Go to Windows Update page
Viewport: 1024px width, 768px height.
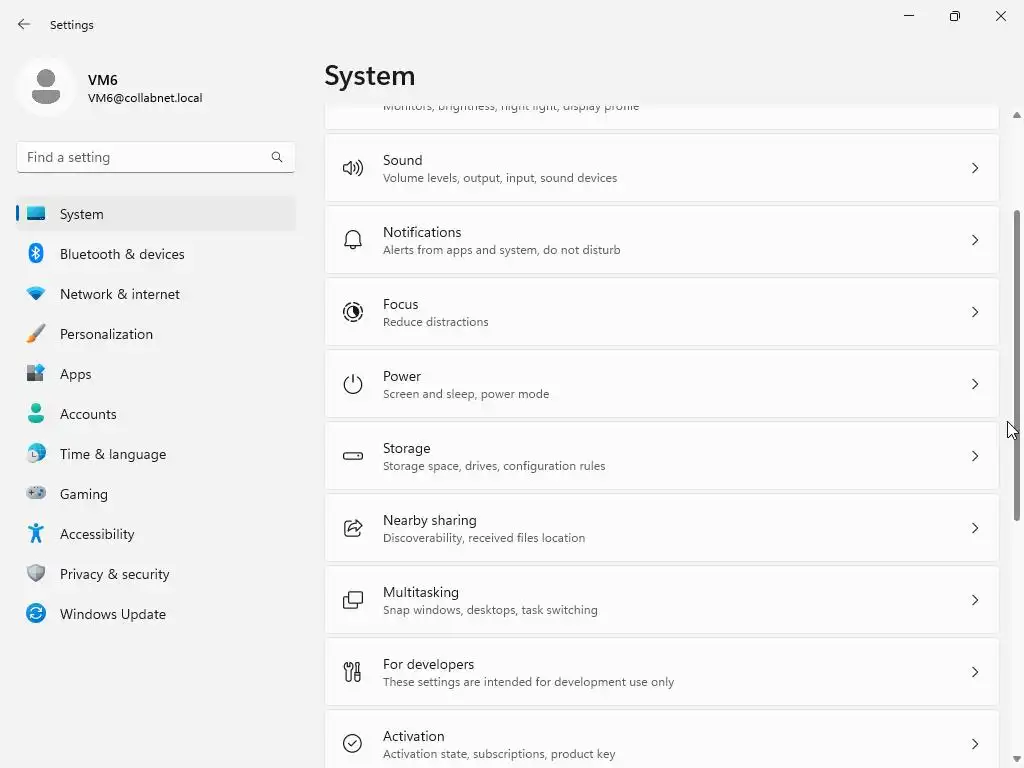112,614
